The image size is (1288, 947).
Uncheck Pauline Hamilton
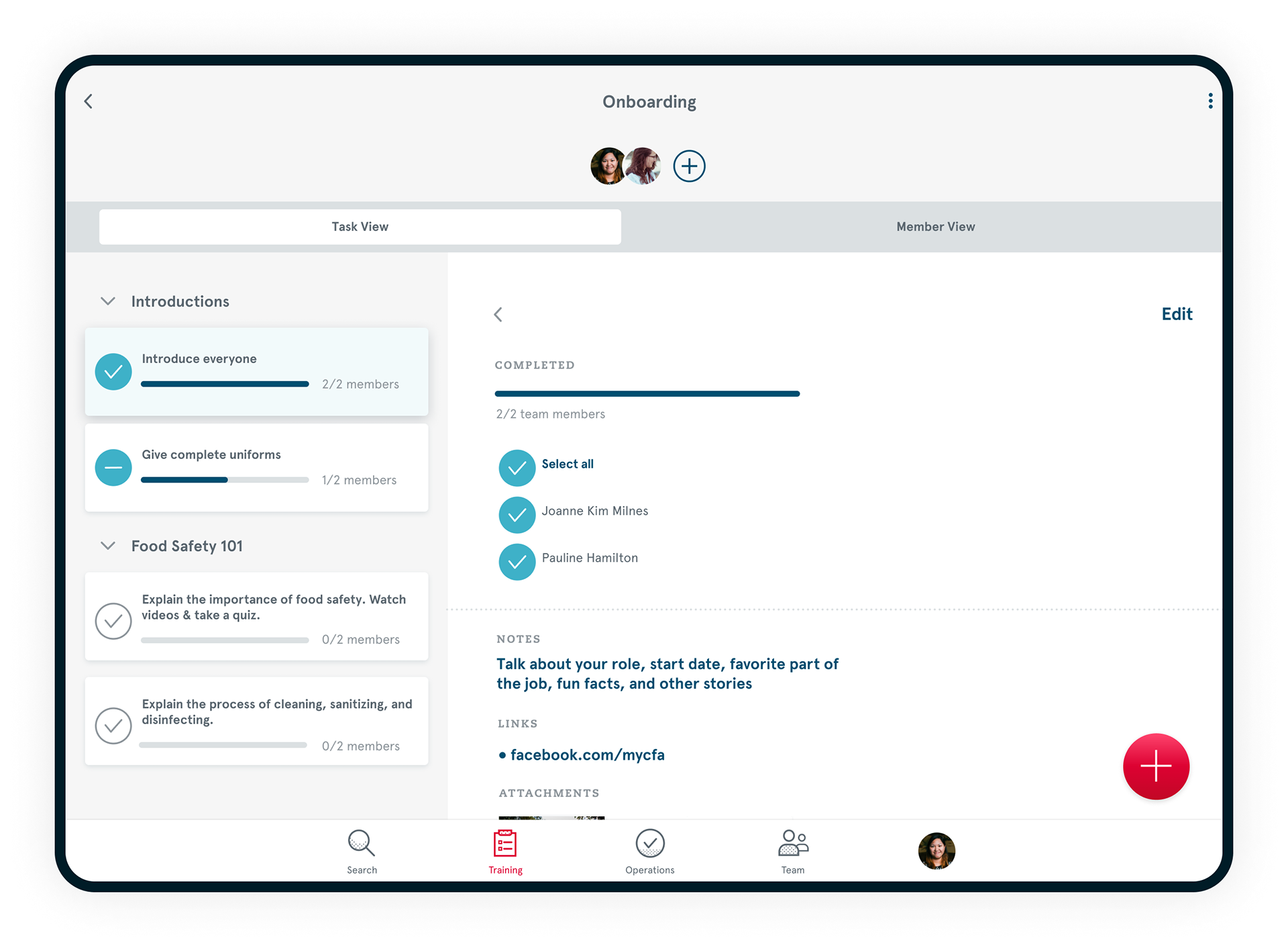[517, 562]
